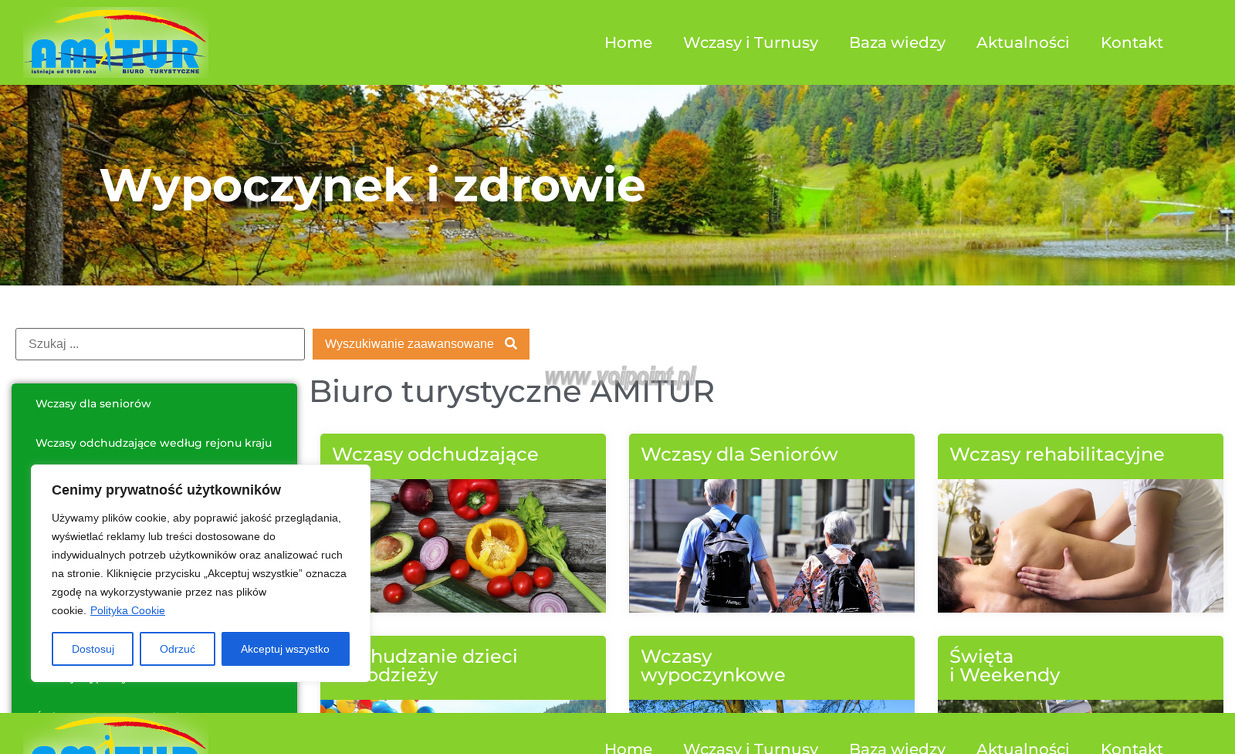Click the vegetables photo under Wczasy odchudzające
Viewport: 1235px width, 754px height.
click(x=488, y=546)
